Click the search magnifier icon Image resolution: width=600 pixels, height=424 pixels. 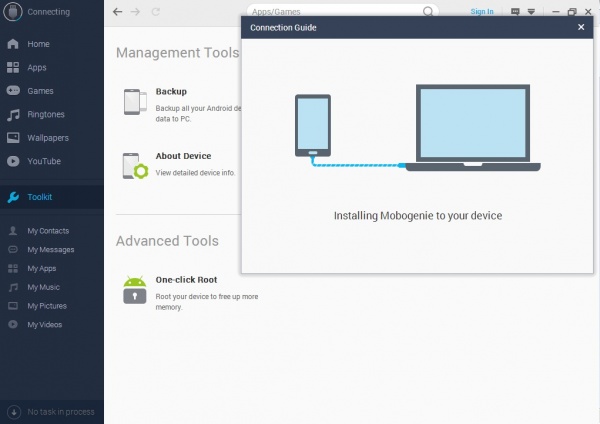click(x=428, y=11)
